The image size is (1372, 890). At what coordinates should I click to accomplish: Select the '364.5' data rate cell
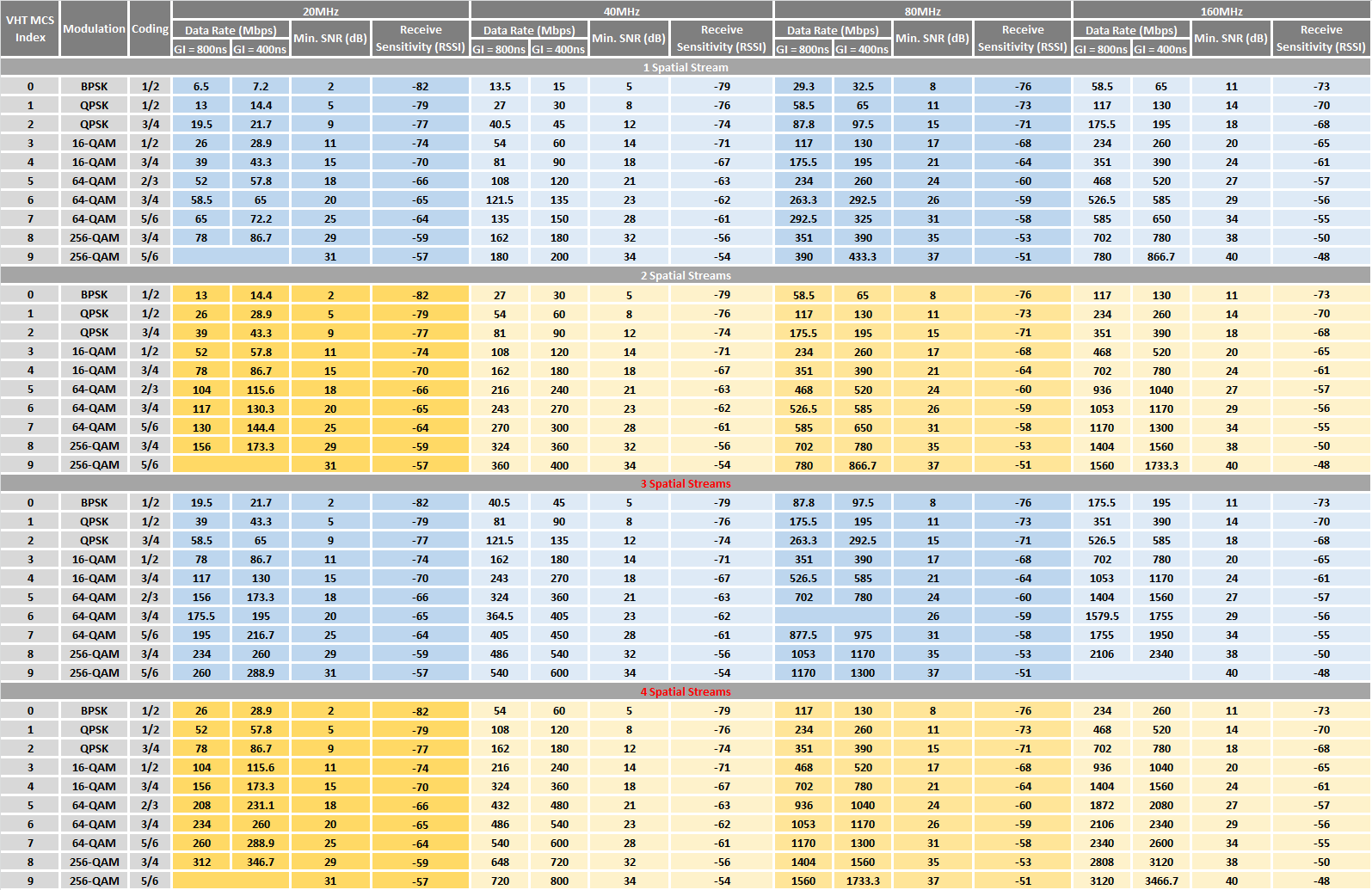pos(500,617)
